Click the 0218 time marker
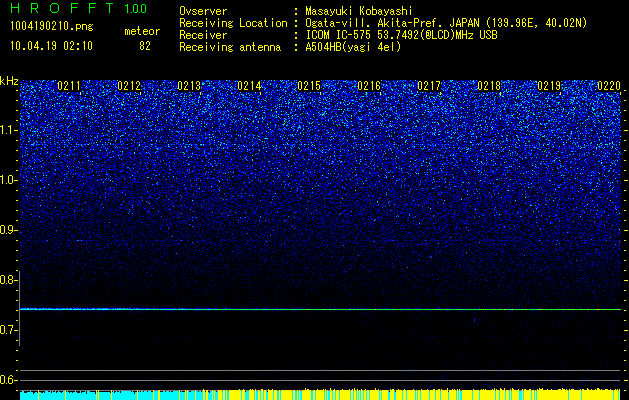 (x=489, y=86)
